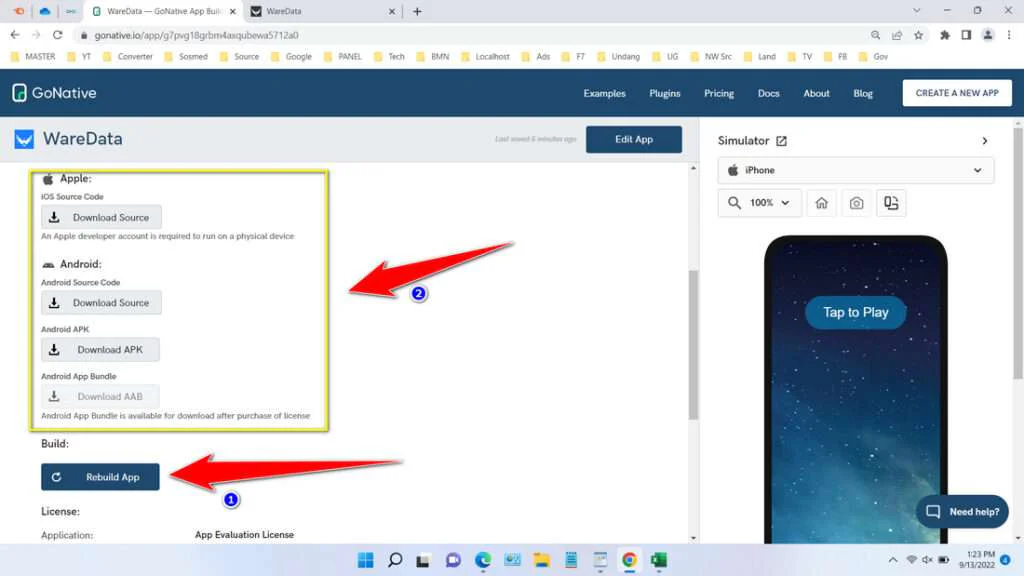Screen dimensions: 1024x576
Task: Click the home icon in the simulator toolbar
Action: pyautogui.click(x=821, y=202)
